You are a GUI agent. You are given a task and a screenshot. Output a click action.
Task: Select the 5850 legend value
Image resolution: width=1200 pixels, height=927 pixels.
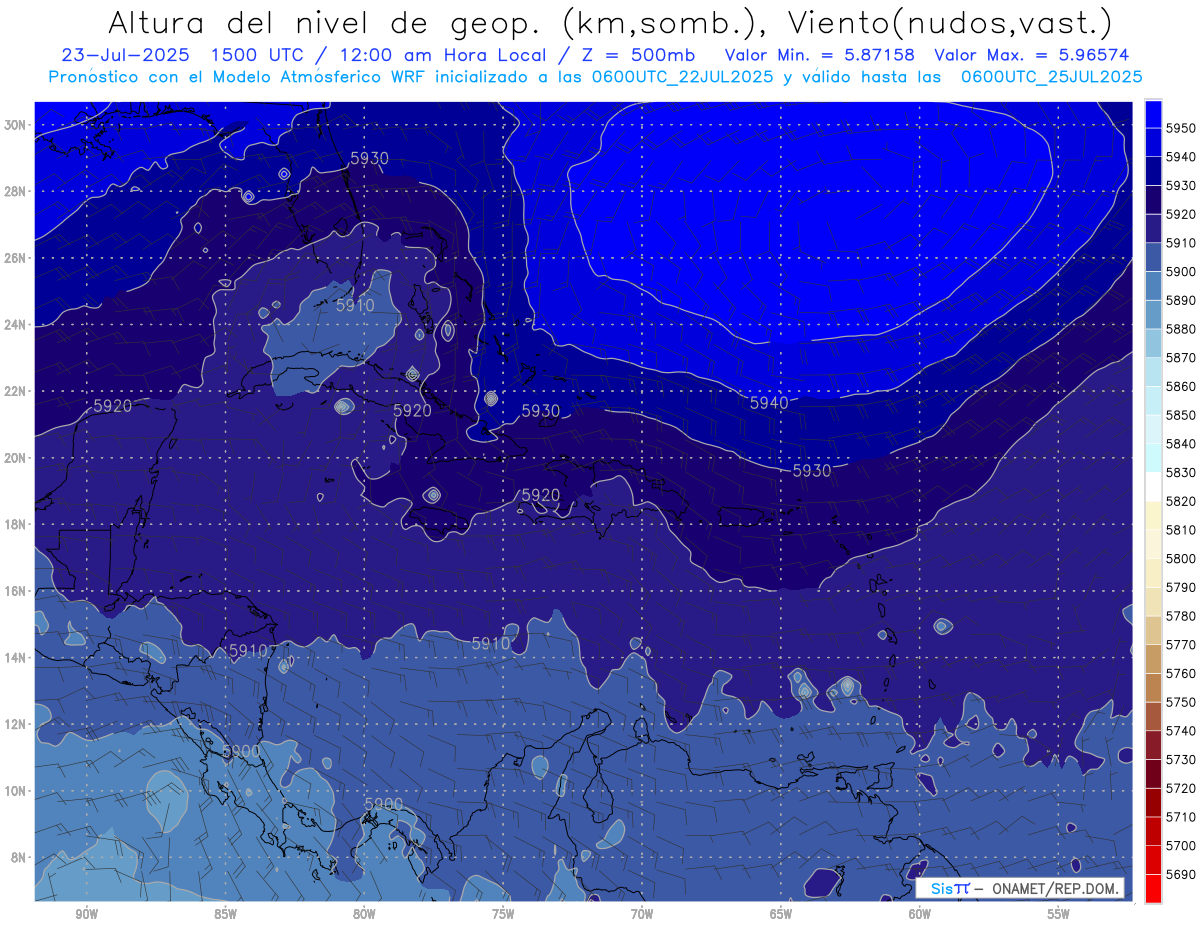[x=1181, y=415]
